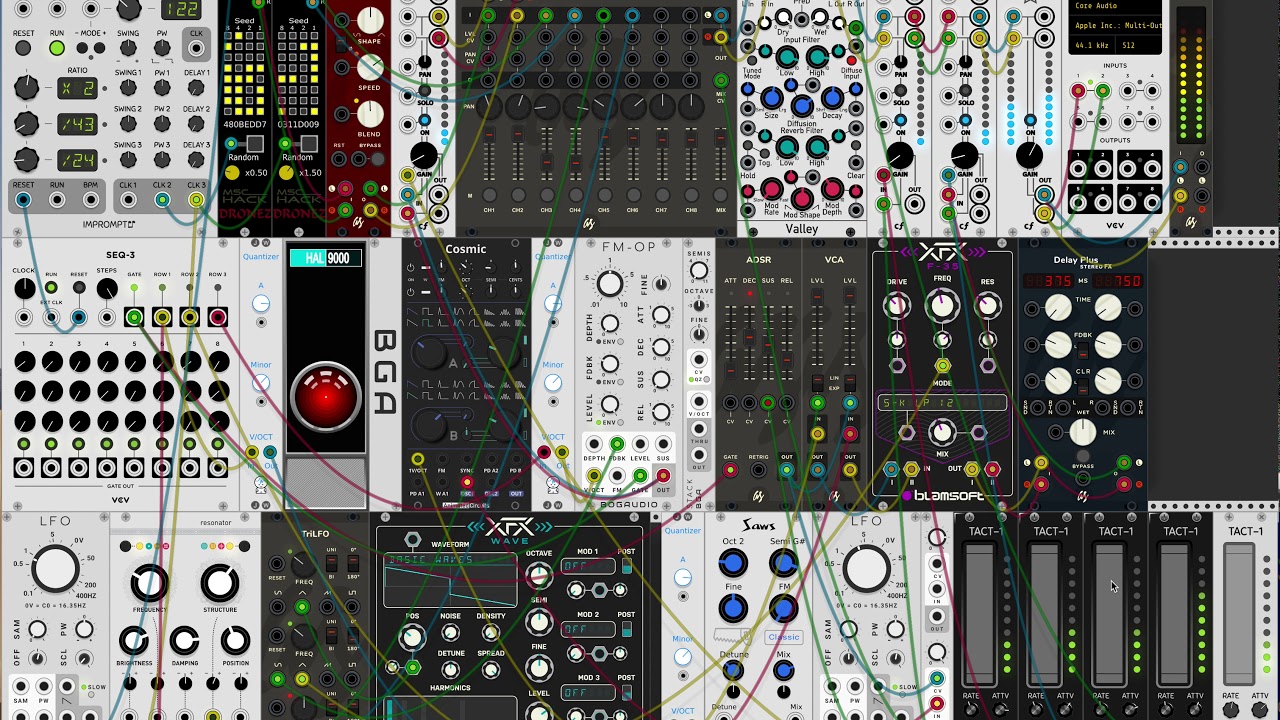This screenshot has width=1280, height=720.
Task: Click the FREQ knob on XFX F-35
Action: coord(942,306)
